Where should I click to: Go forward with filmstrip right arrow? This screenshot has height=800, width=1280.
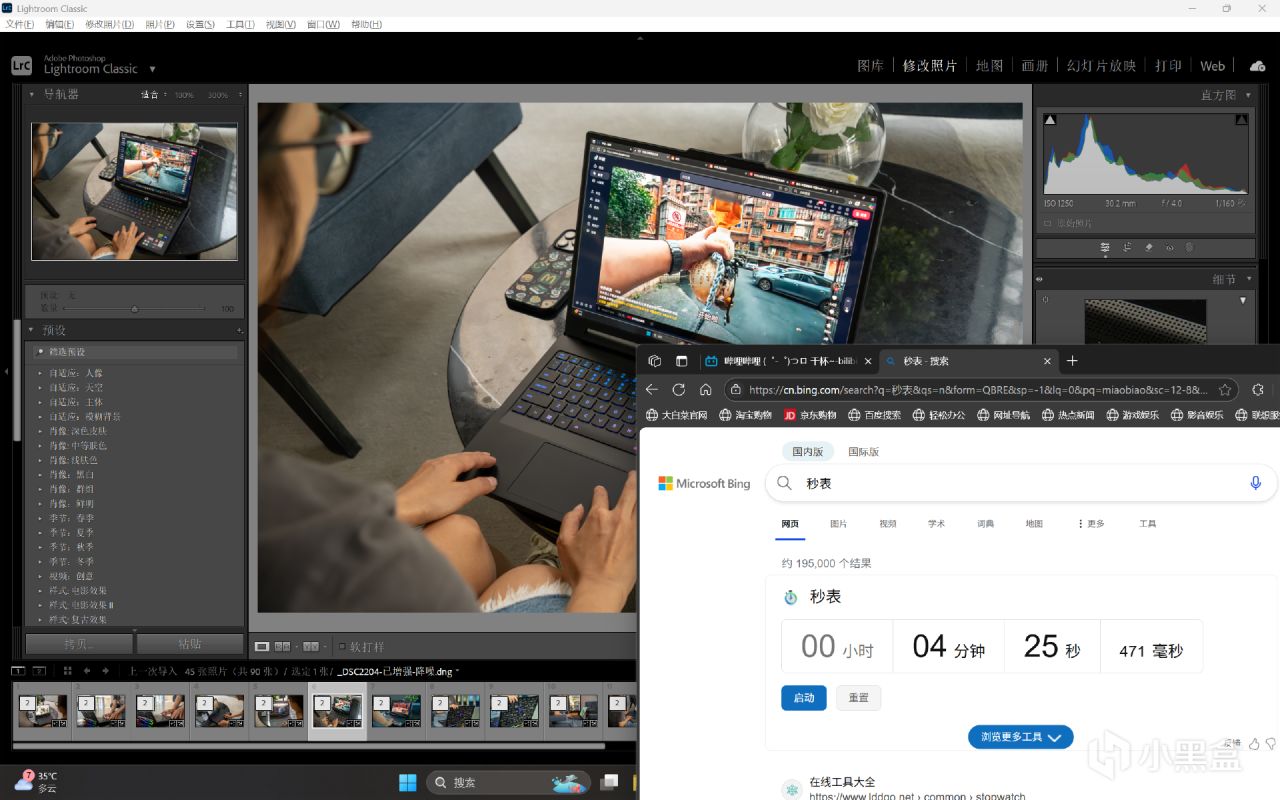pyautogui.click(x=105, y=671)
